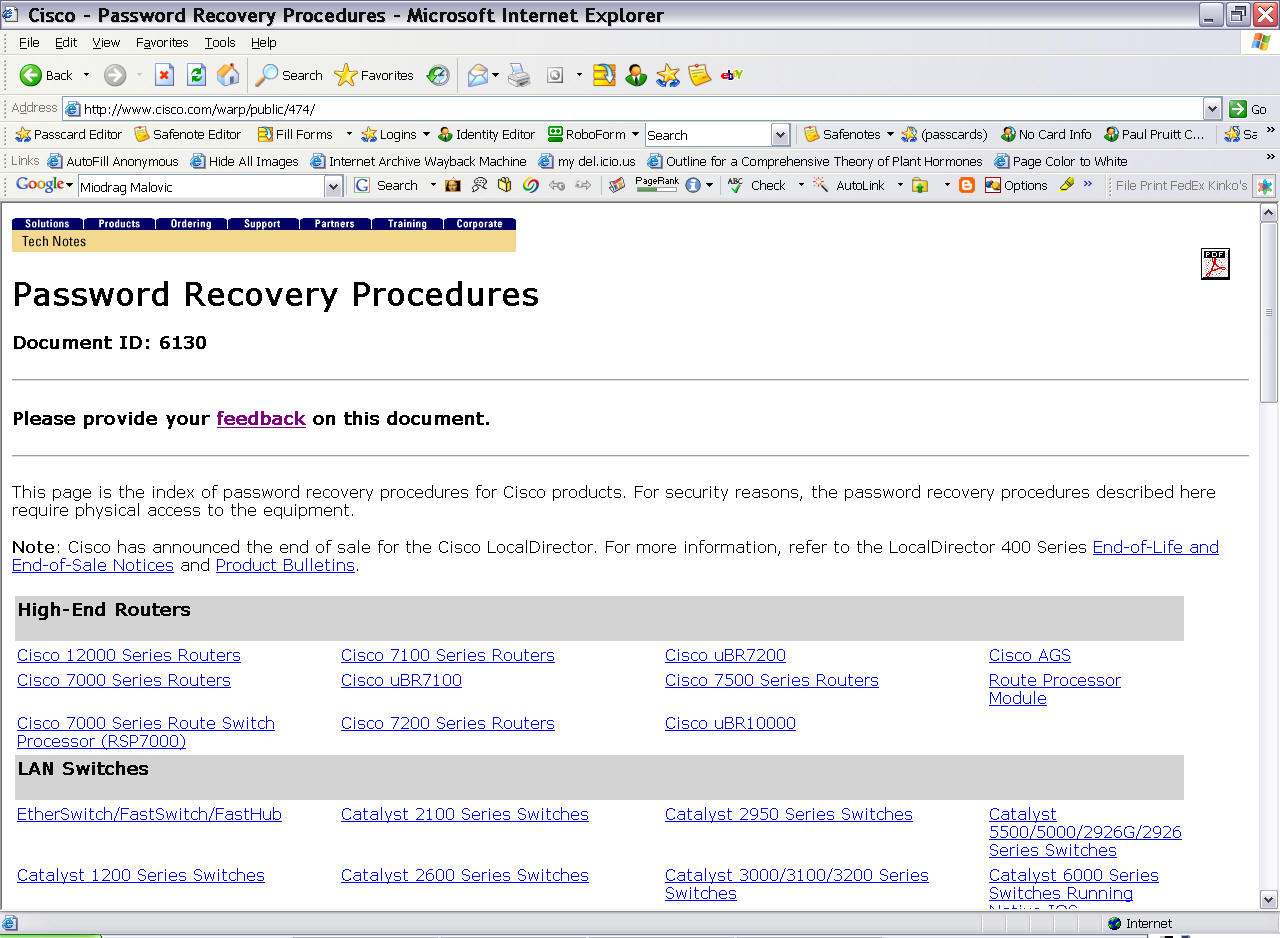Expand the Safenotes dropdown

tap(890, 134)
